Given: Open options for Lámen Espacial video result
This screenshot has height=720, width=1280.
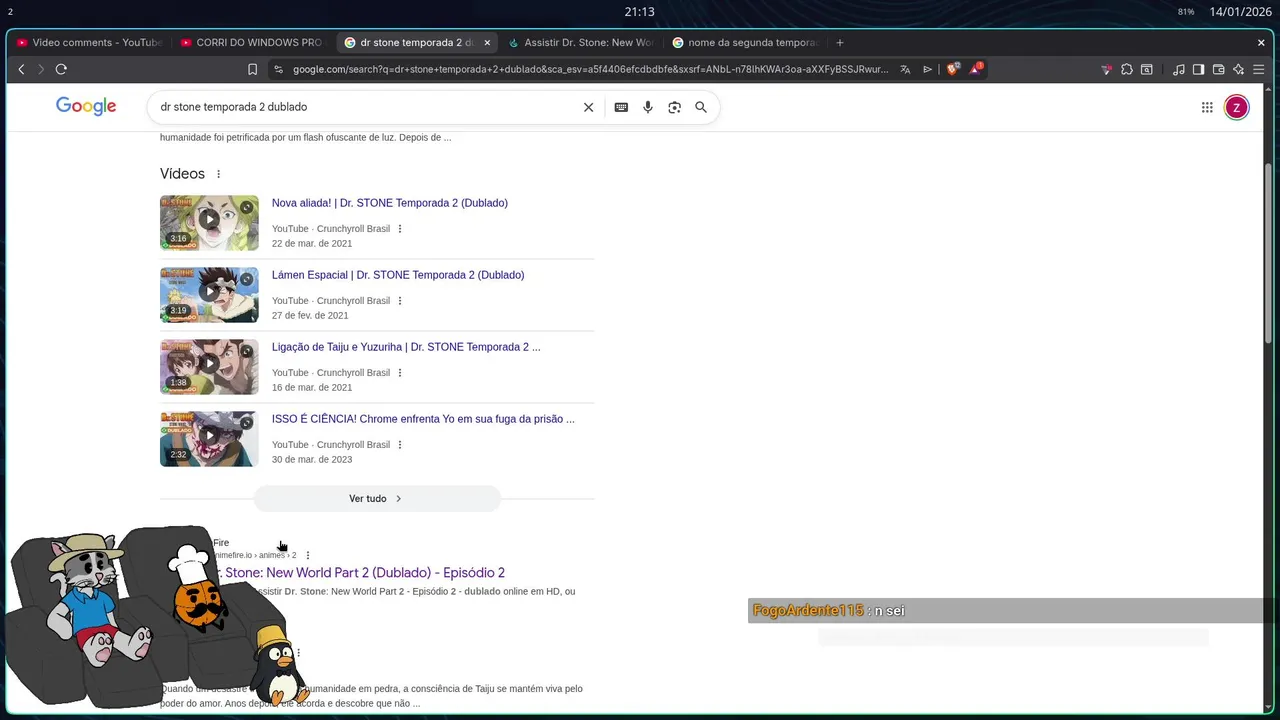Looking at the screenshot, I should pyautogui.click(x=399, y=301).
